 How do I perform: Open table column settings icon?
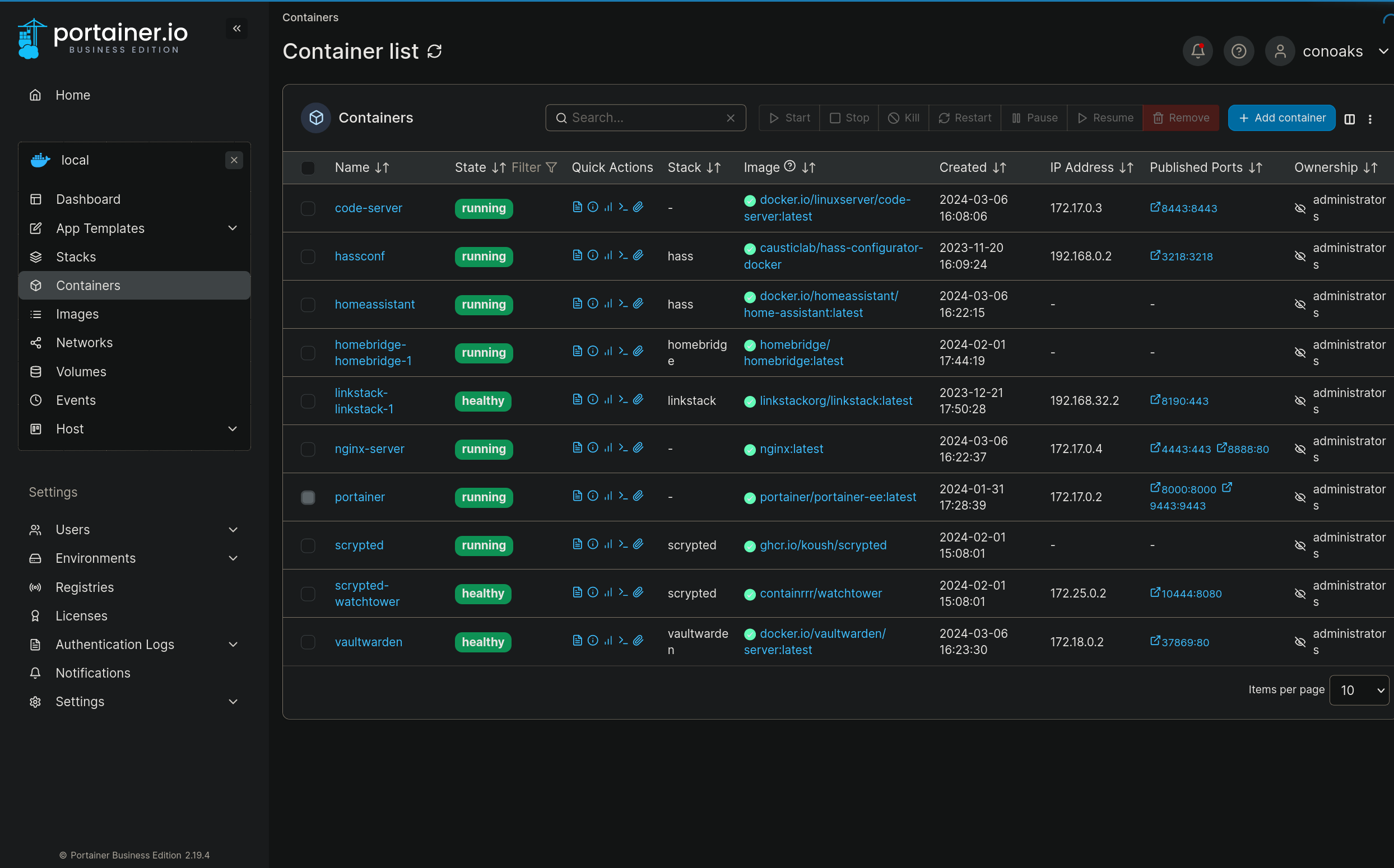tap(1350, 118)
